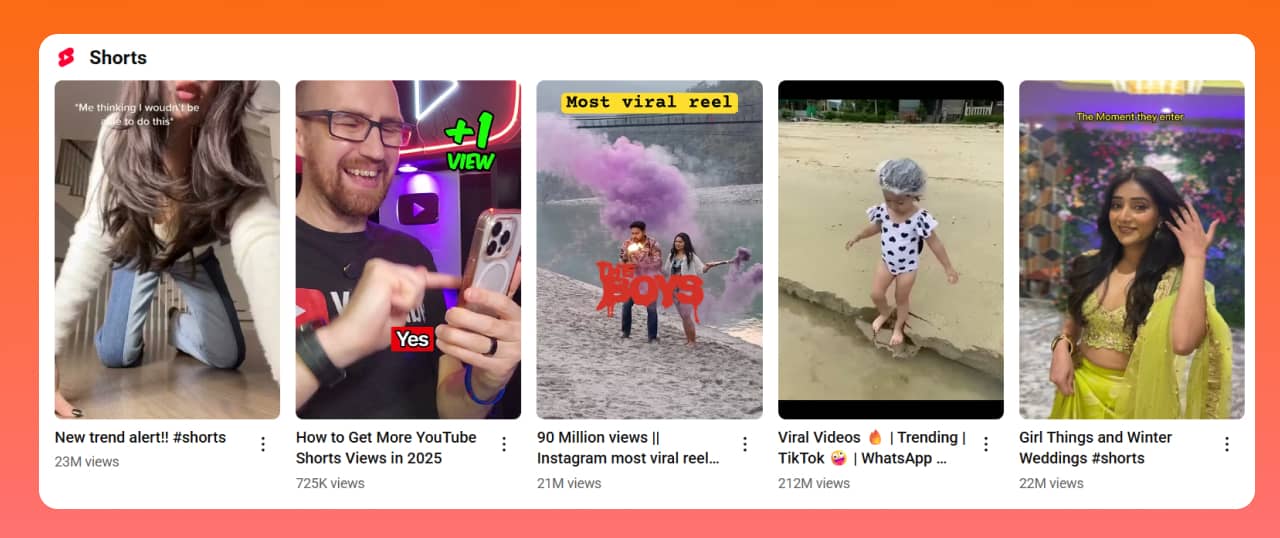The height and width of the screenshot is (538, 1280).
Task: Open the woman in yellow lehenga thumbnail
Action: (1132, 249)
